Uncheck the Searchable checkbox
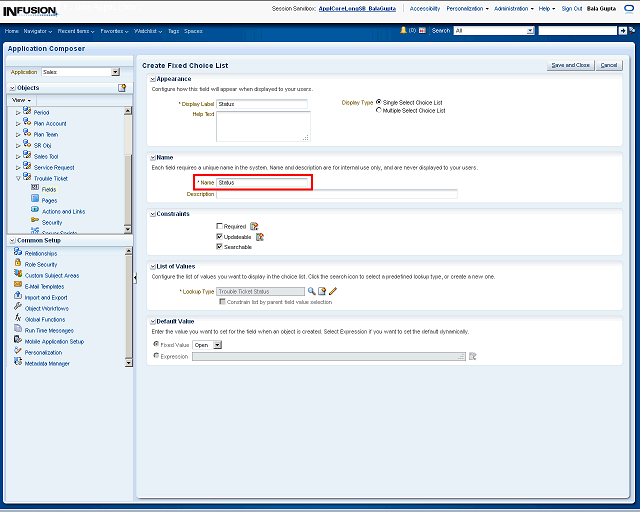The width and height of the screenshot is (640, 512). pyautogui.click(x=220, y=246)
